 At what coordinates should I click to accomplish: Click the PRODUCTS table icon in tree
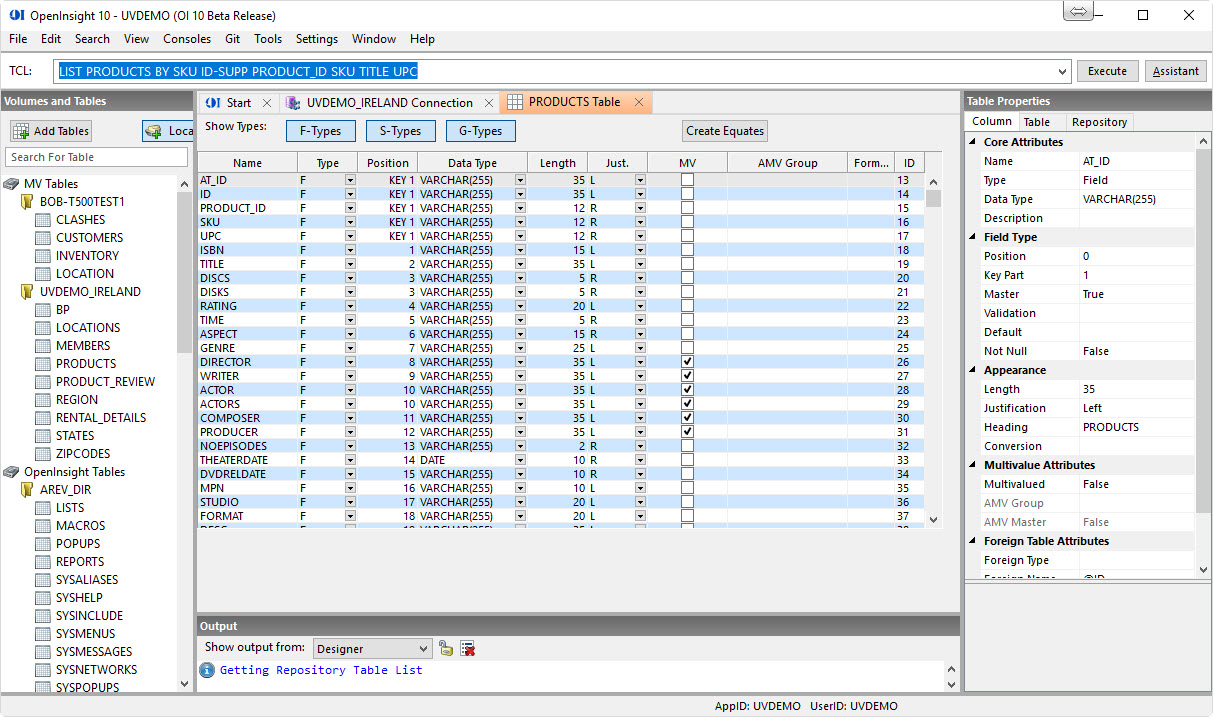coord(43,364)
